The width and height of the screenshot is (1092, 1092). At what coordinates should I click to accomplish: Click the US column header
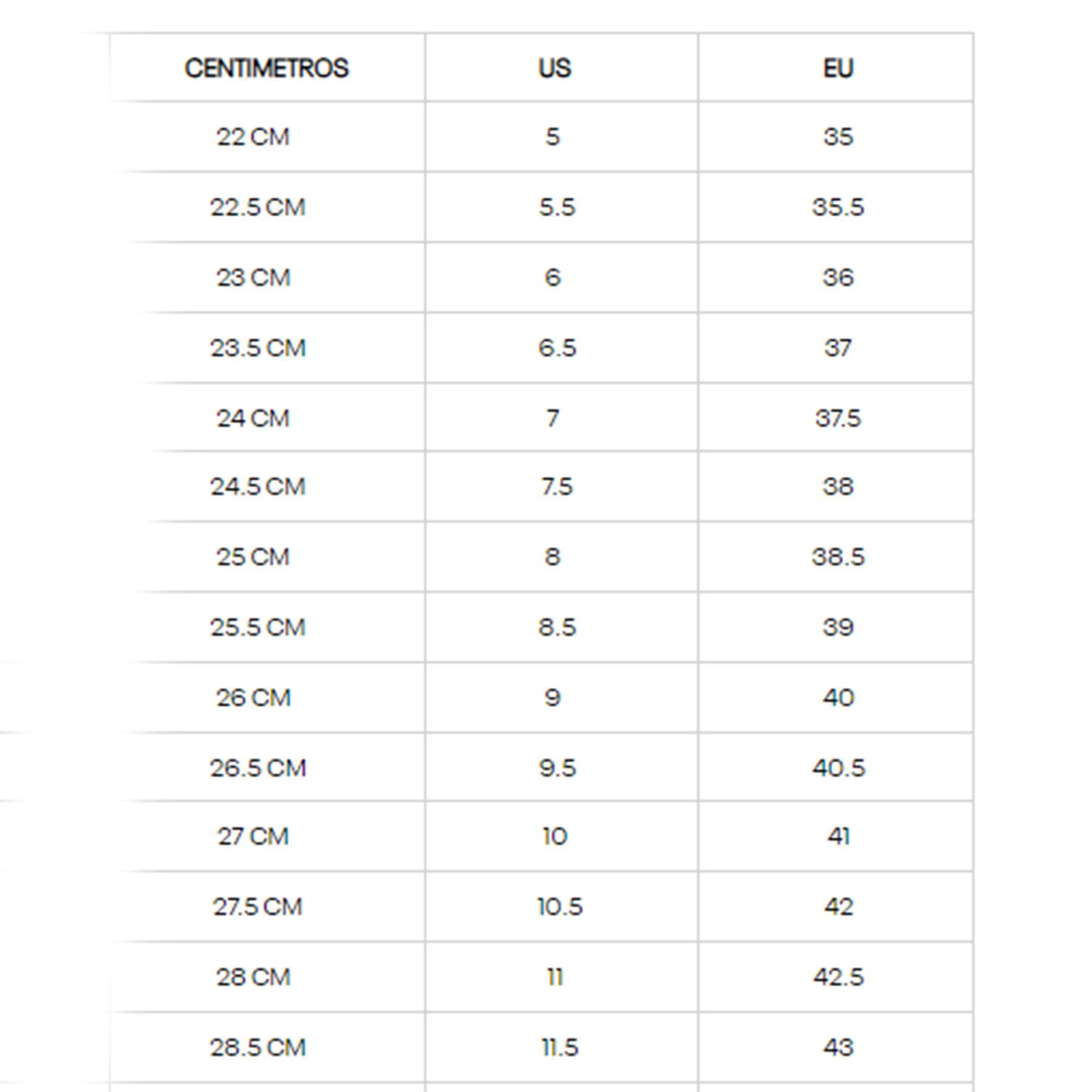(x=561, y=68)
